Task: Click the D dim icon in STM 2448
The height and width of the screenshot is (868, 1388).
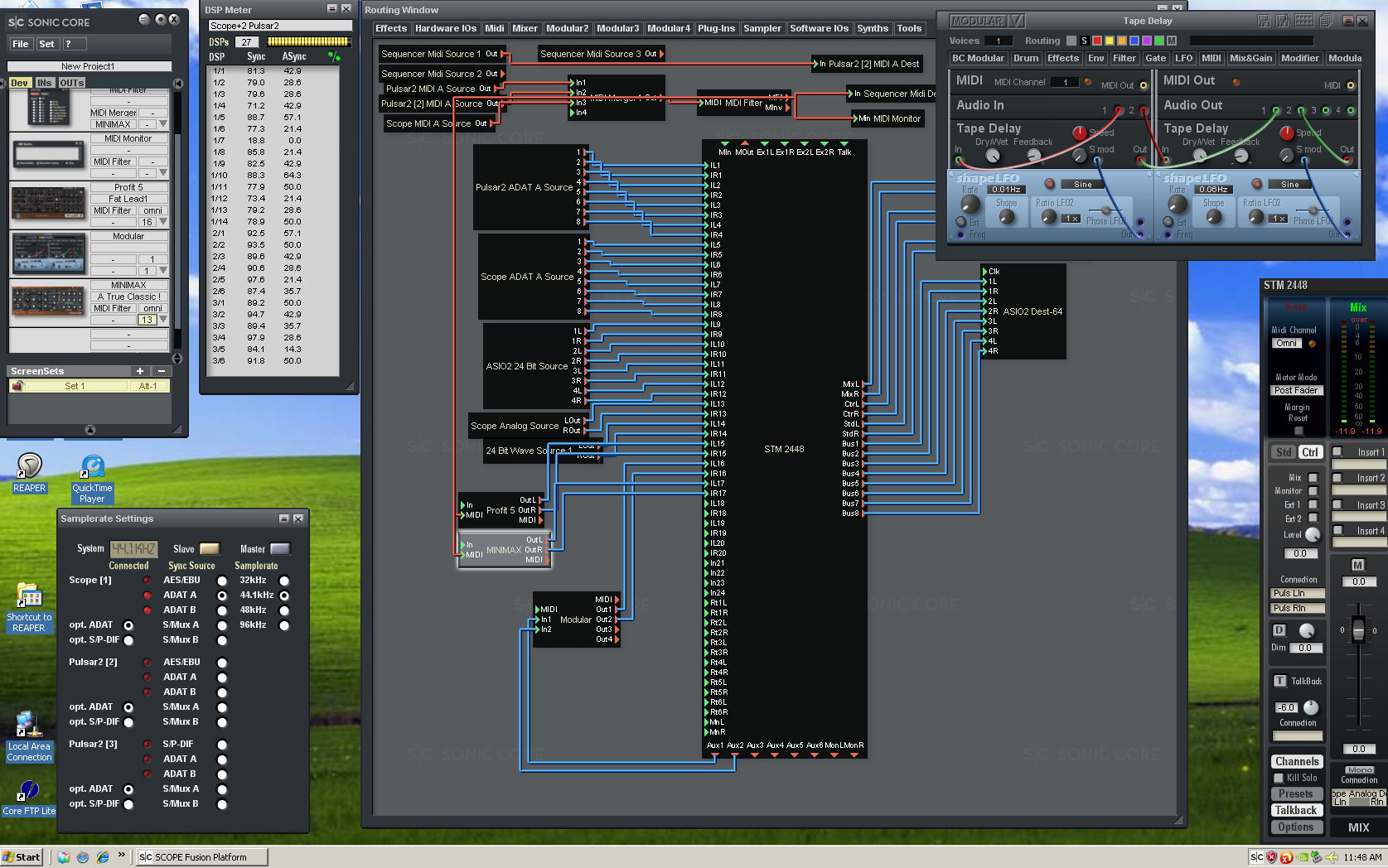Action: [x=1279, y=630]
